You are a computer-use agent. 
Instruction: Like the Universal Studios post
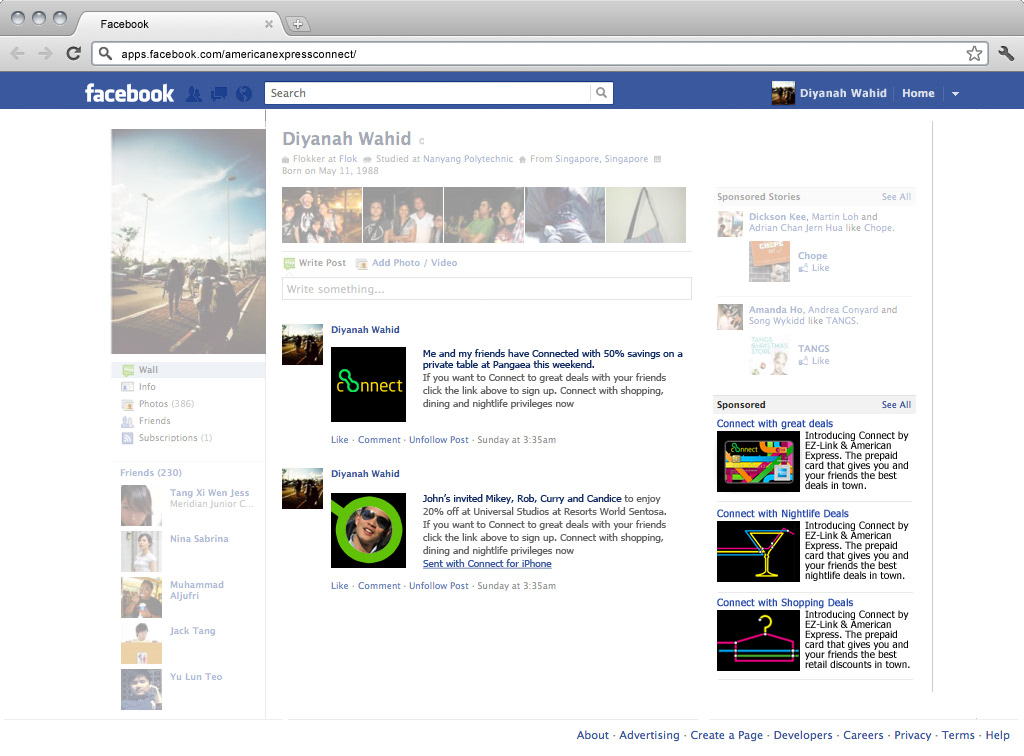(340, 586)
